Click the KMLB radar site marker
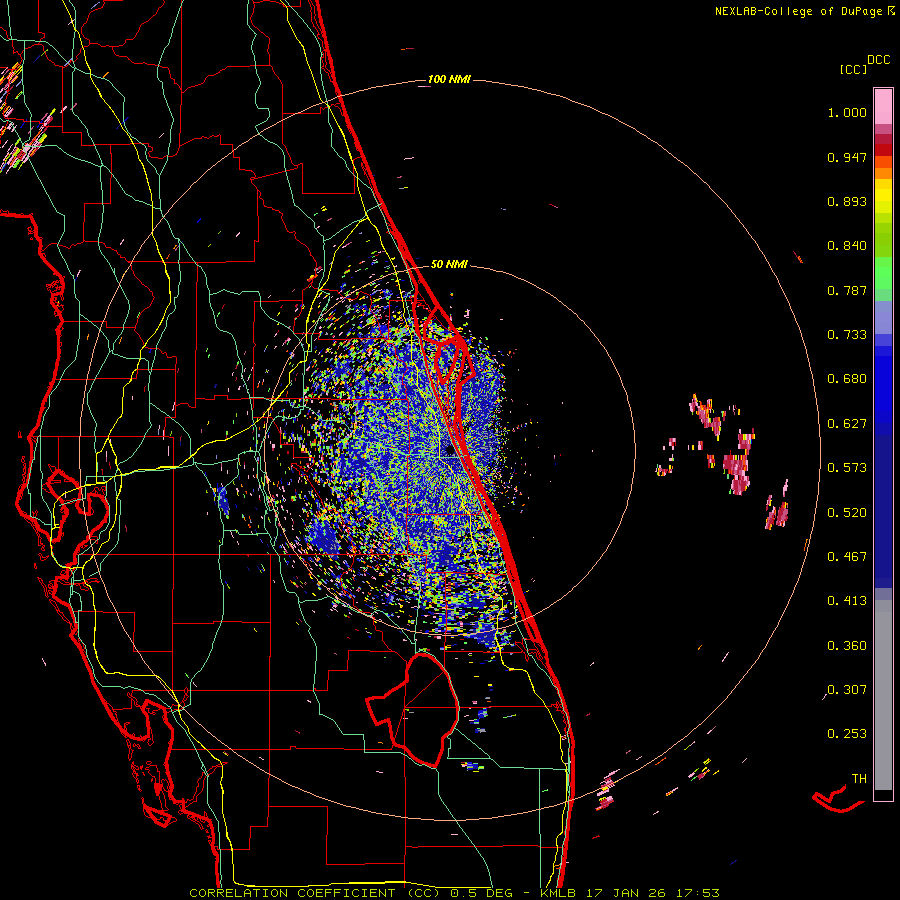Image resolution: width=900 pixels, height=900 pixels. [449, 450]
